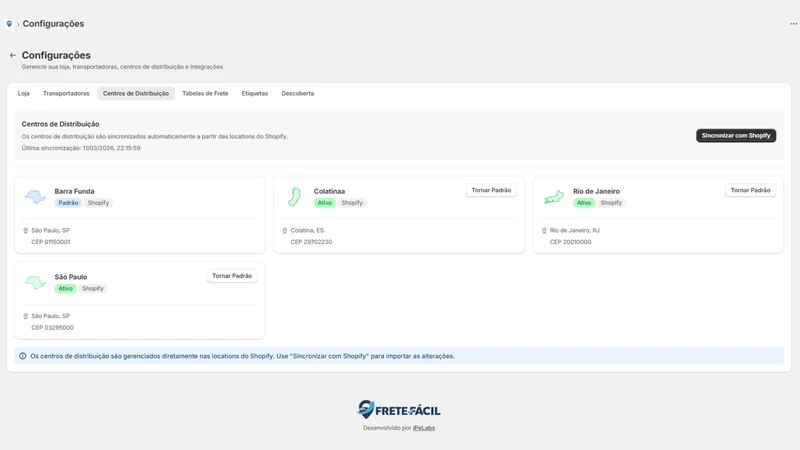Switch to Tabelas de Frete tab
800x450 pixels.
(205, 93)
